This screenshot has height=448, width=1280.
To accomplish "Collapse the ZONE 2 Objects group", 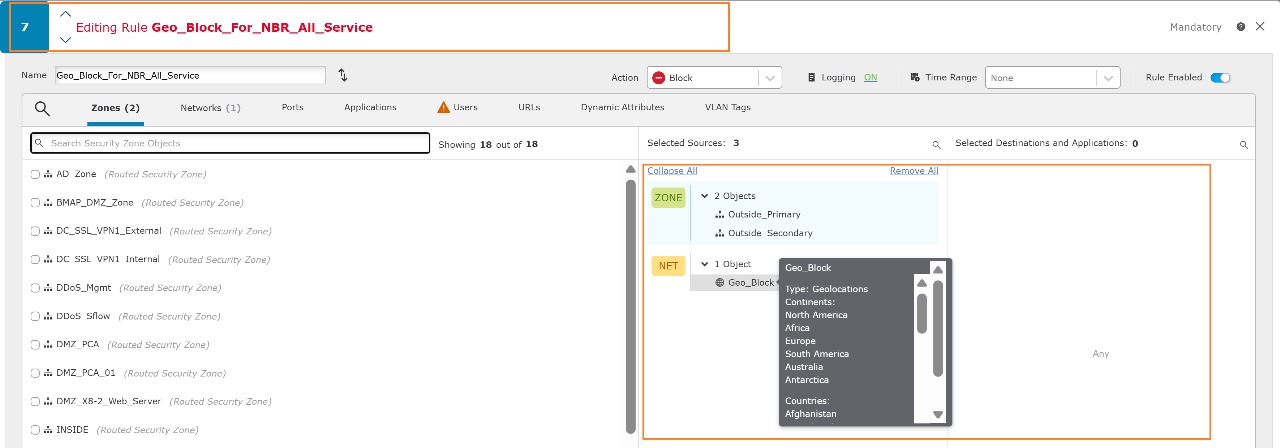I will pos(704,196).
